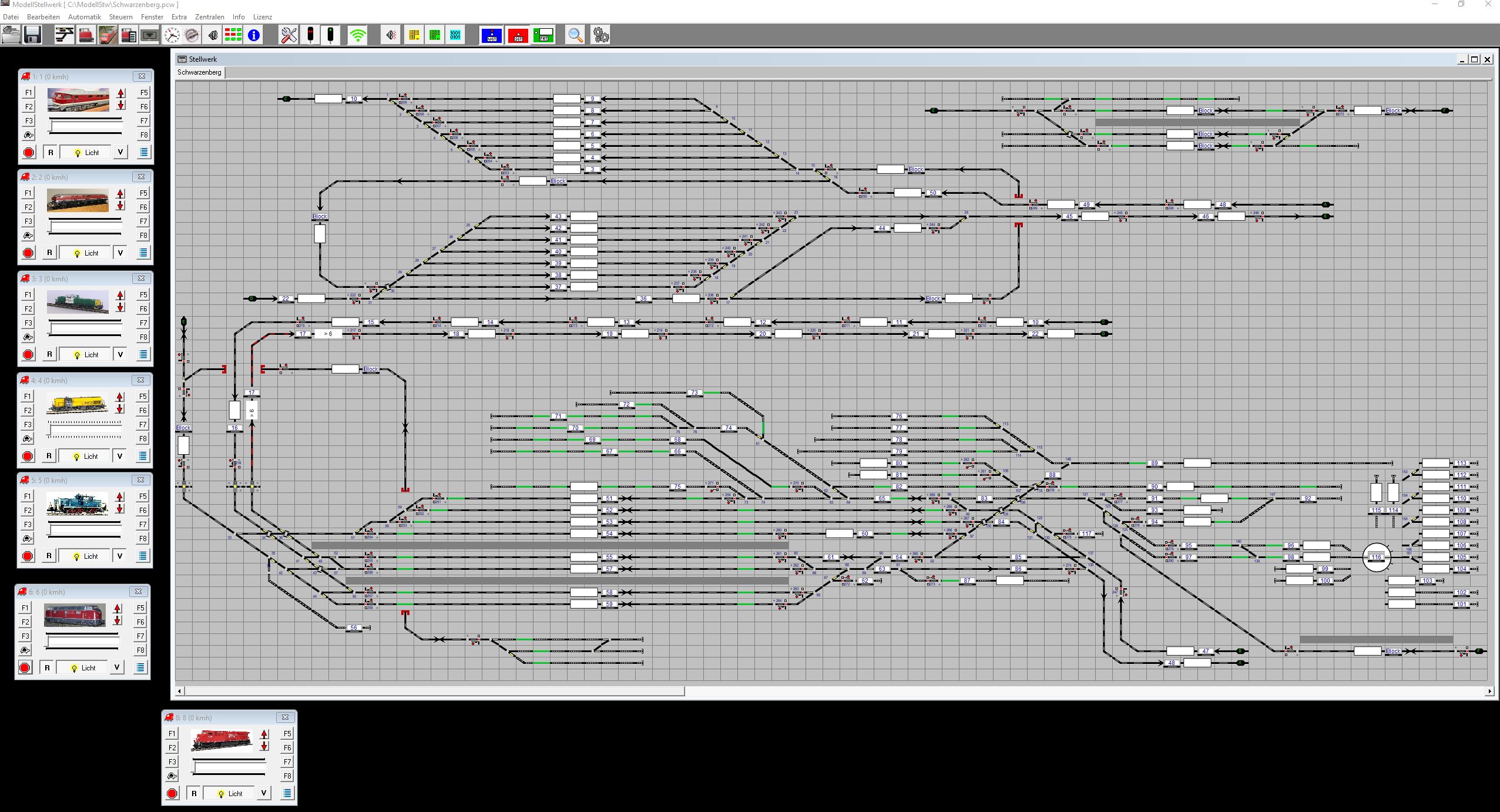1500x812 pixels.
Task: Open the Bearbeiten menu
Action: (x=43, y=17)
